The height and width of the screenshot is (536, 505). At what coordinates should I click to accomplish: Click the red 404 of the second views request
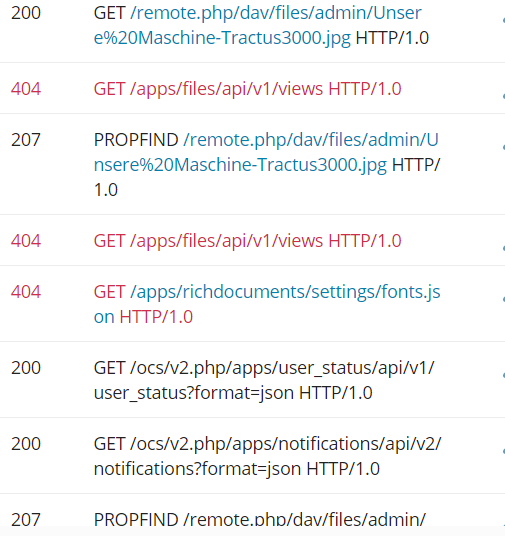[x=26, y=241]
